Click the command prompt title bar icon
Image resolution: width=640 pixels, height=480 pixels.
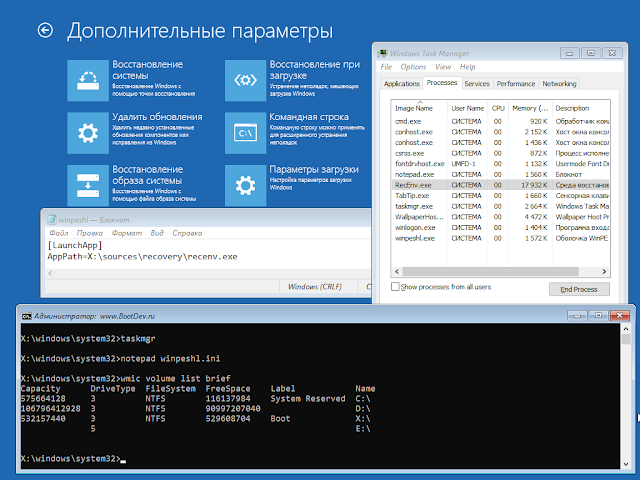click(x=27, y=316)
